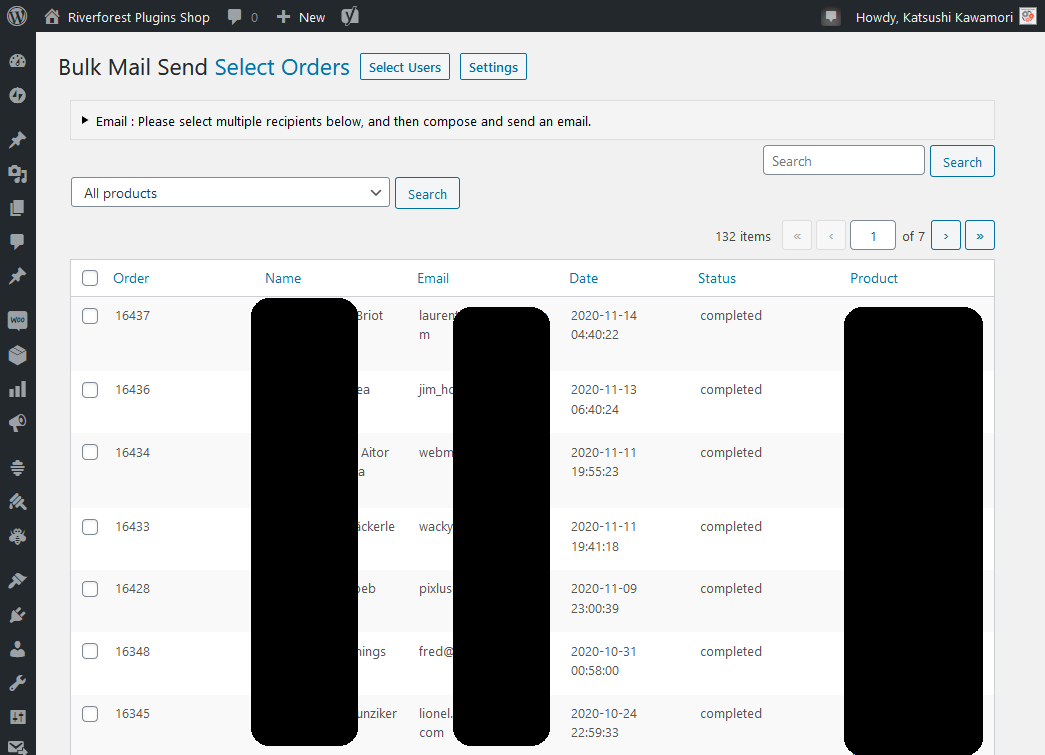Click the Marketing megaphone icon
This screenshot has height=755, width=1045.
17,424
